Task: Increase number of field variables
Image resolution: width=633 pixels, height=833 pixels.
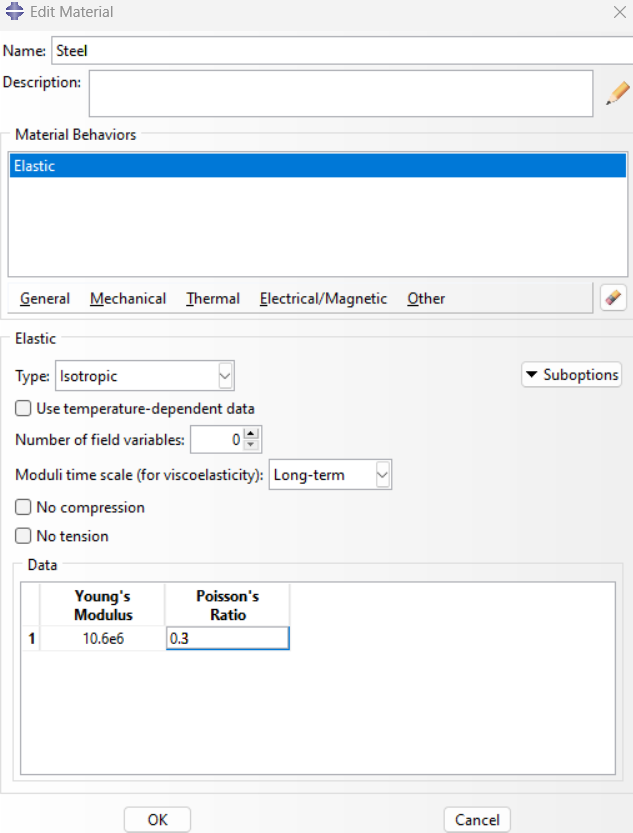Action: [x=252, y=434]
